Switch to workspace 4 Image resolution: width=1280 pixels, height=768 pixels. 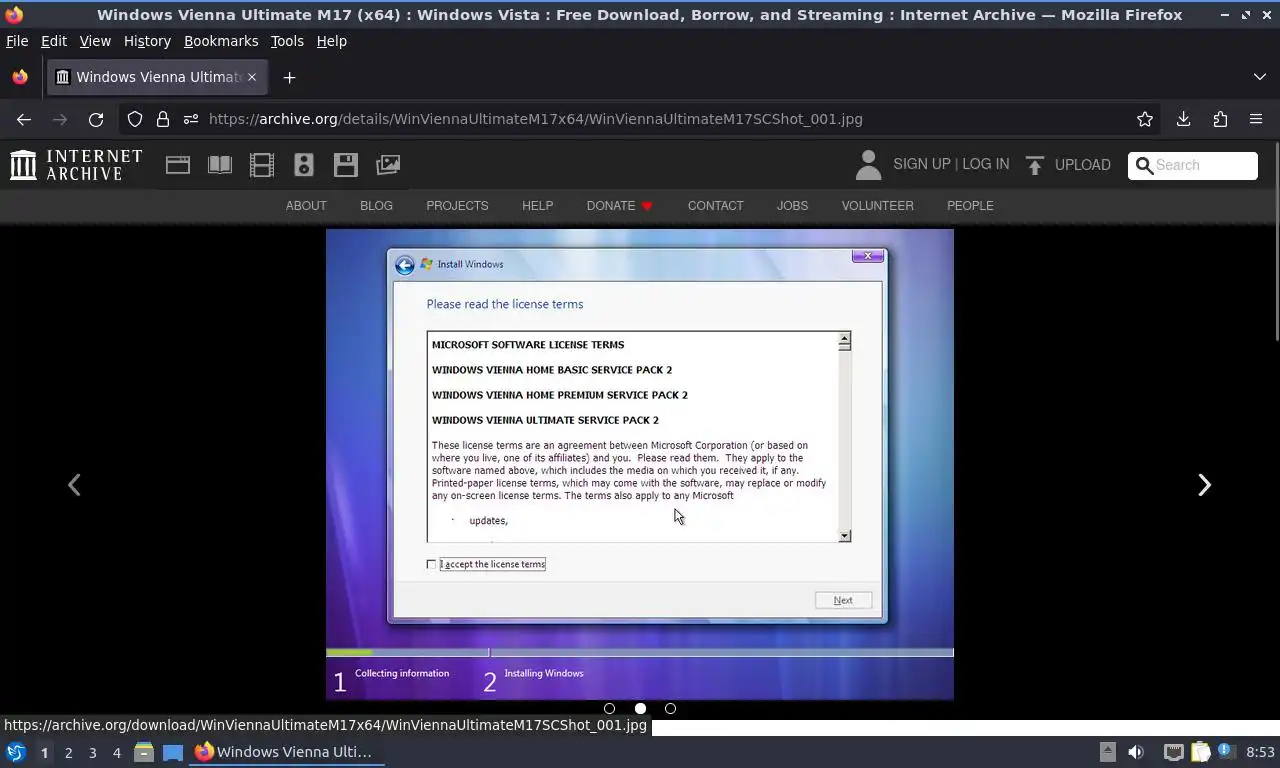pyautogui.click(x=116, y=752)
